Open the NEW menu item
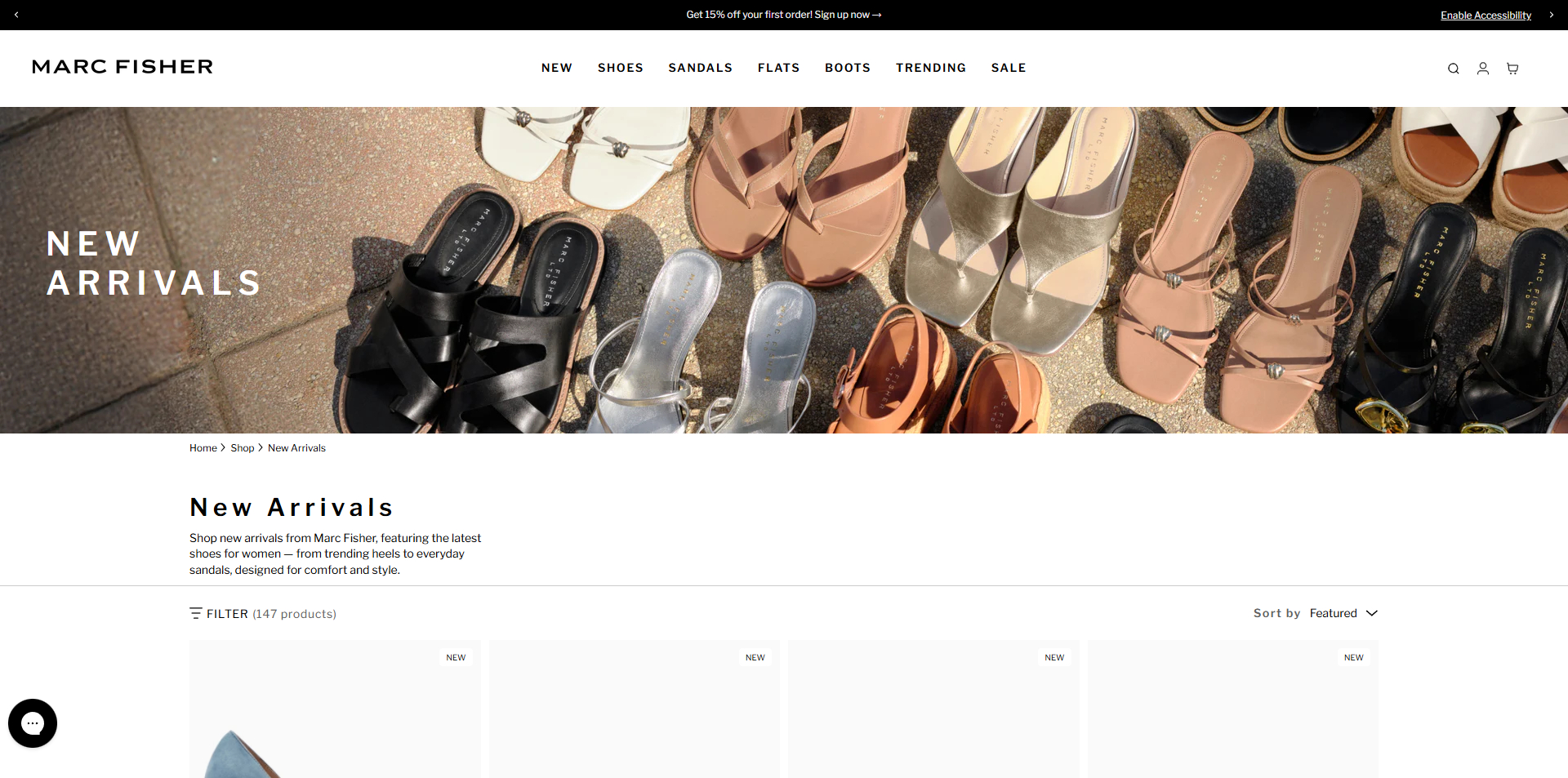This screenshot has width=1568, height=778. tap(556, 68)
